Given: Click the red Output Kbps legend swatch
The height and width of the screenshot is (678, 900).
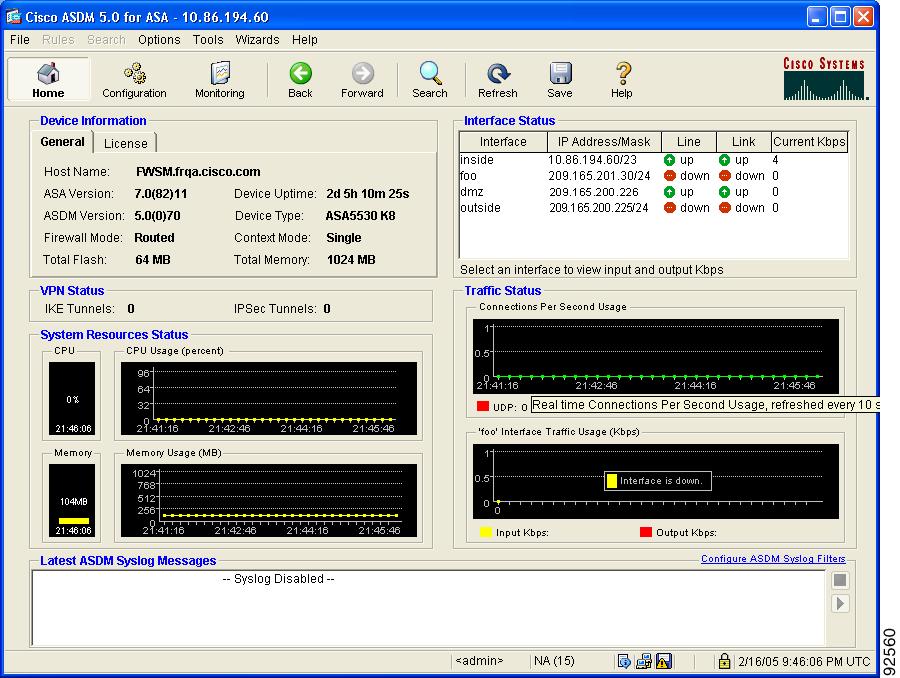Looking at the screenshot, I should tap(646, 532).
